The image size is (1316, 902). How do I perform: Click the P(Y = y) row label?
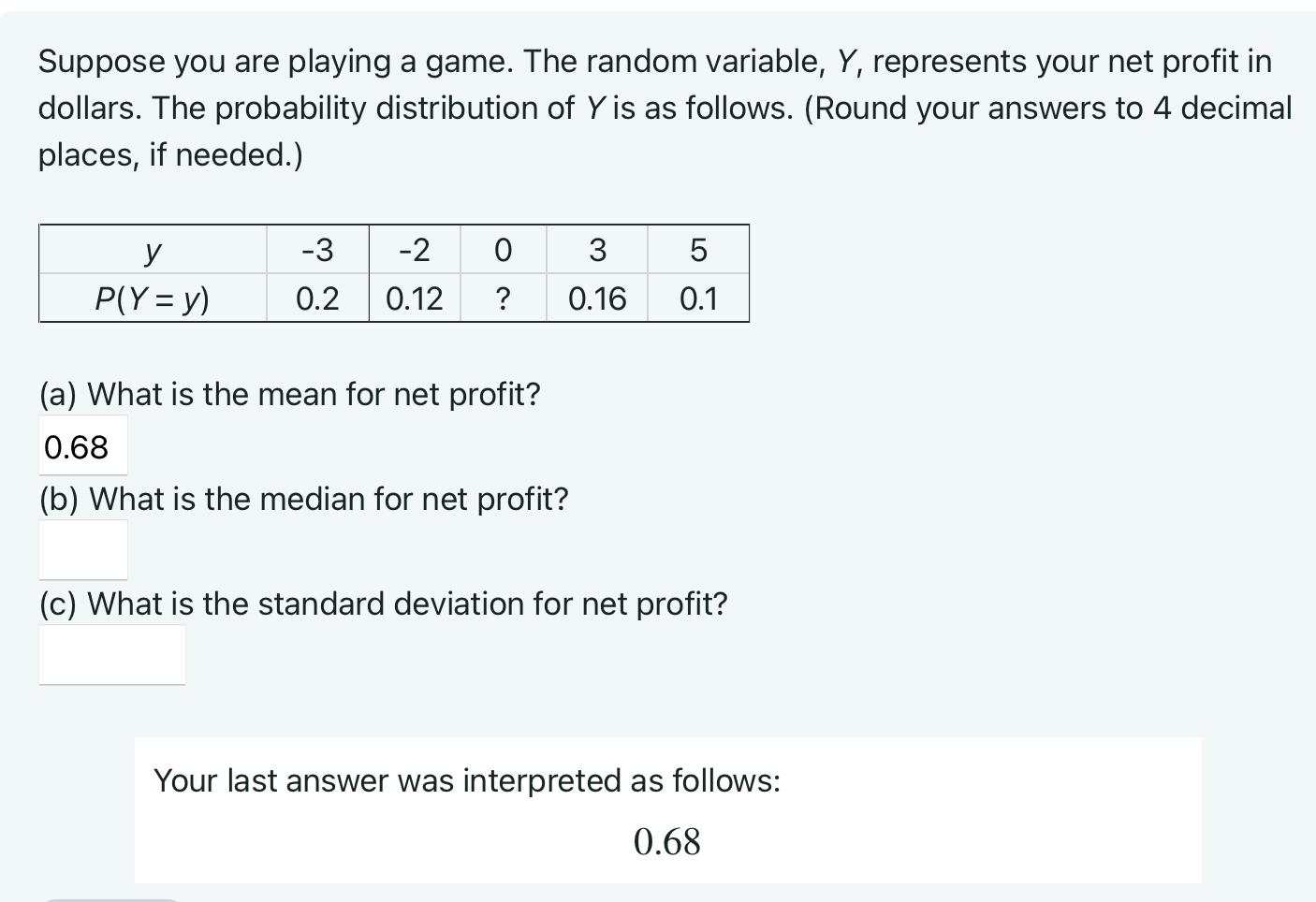[x=152, y=298]
